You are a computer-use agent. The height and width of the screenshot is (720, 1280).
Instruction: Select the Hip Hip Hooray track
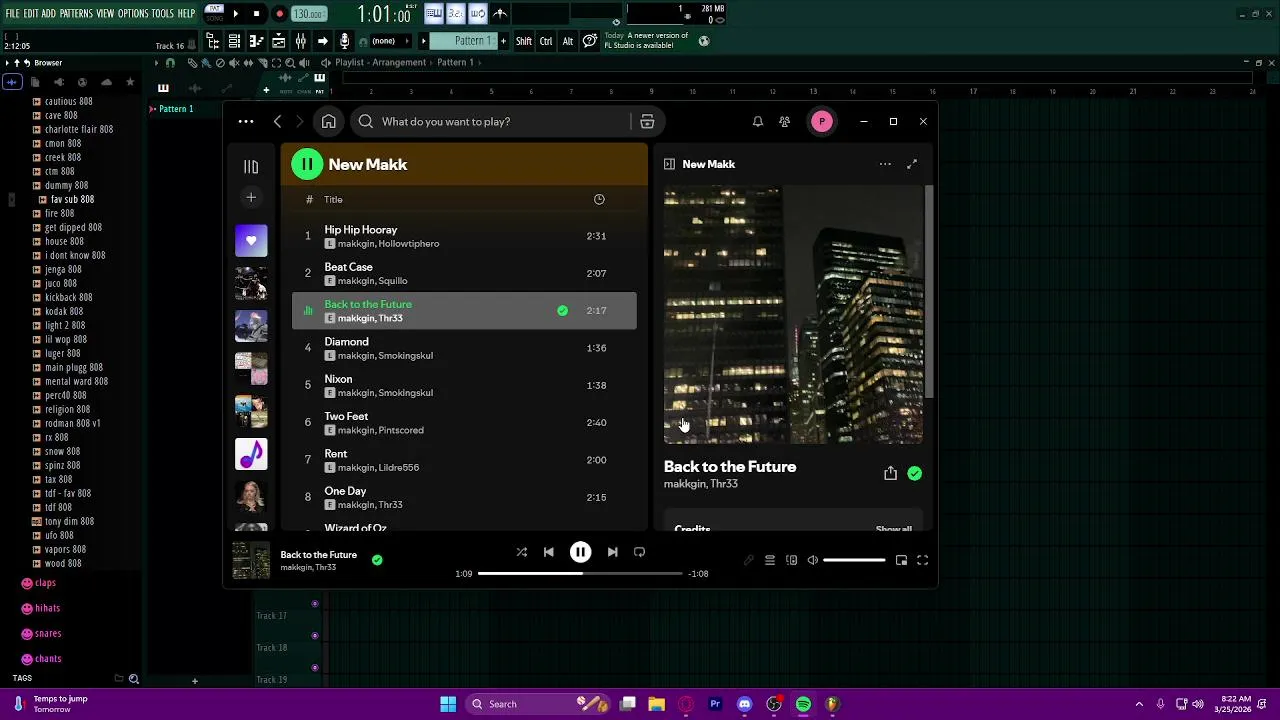pyautogui.click(x=464, y=236)
